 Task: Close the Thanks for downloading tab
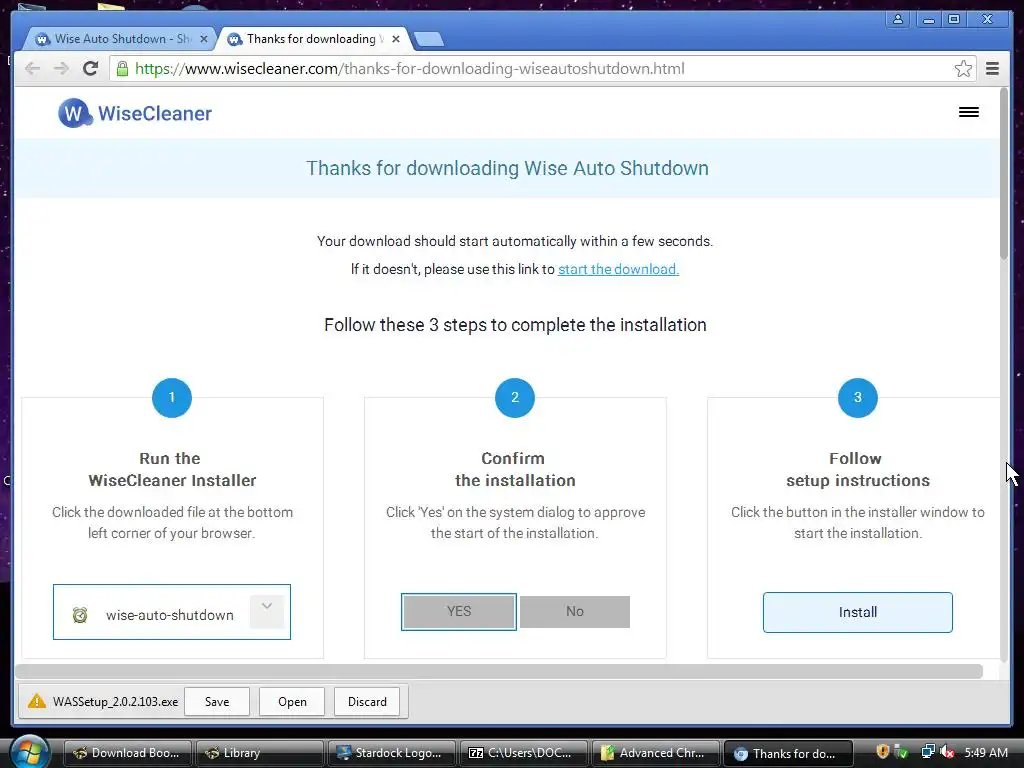pos(396,39)
